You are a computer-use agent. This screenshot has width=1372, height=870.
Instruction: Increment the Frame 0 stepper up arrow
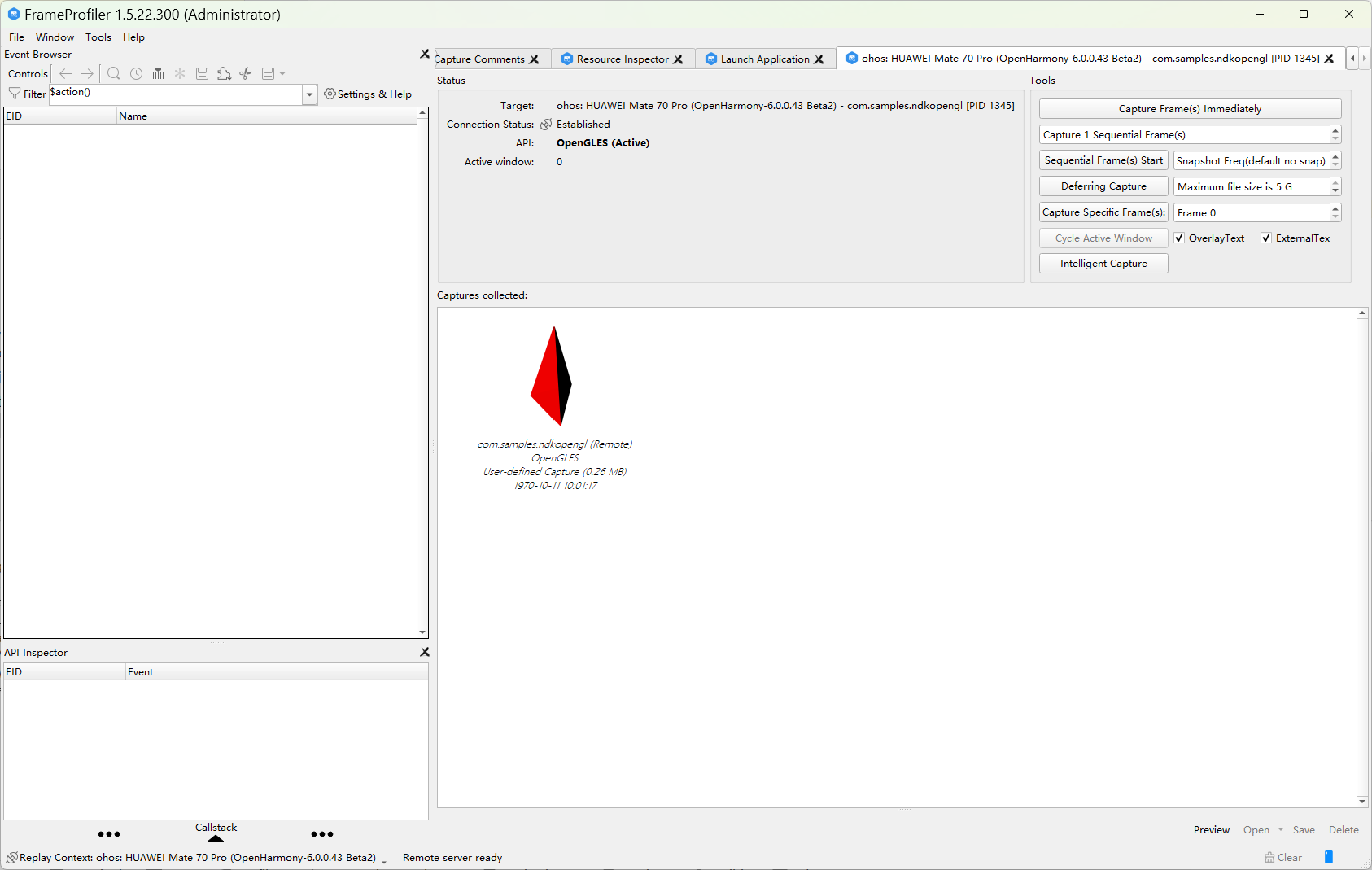(x=1335, y=208)
